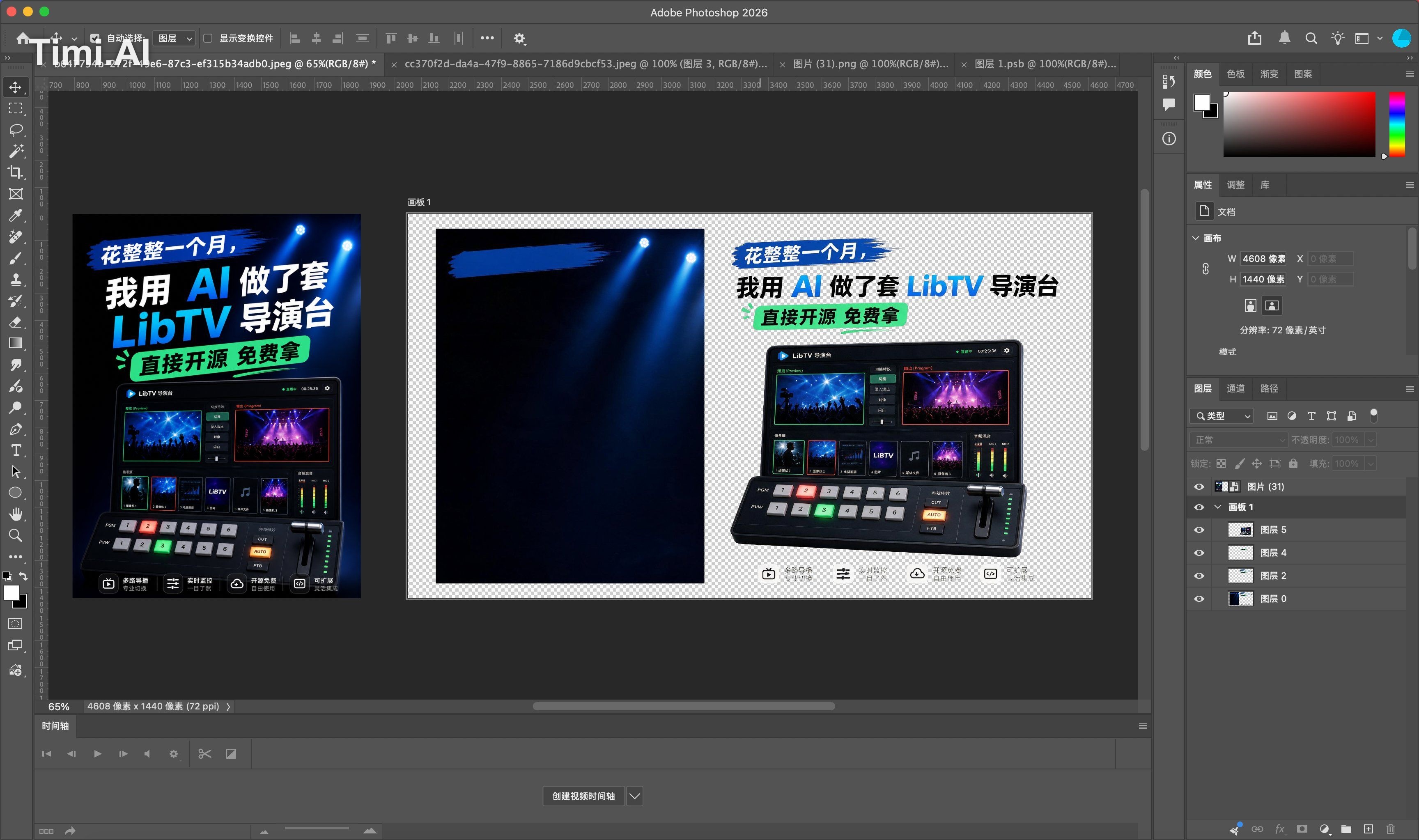This screenshot has height=840, width=1419.
Task: Open the 图层 auto-select dropdown
Action: [x=175, y=39]
